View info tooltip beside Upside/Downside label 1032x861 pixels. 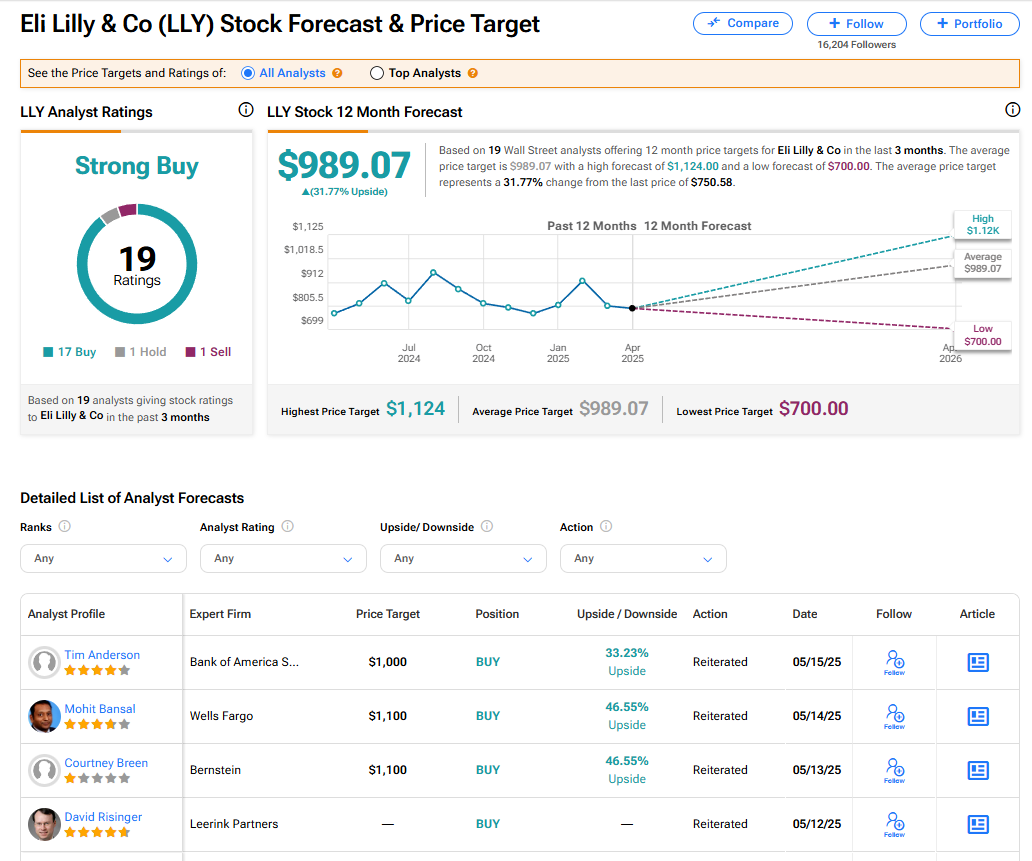pyautogui.click(x=487, y=526)
